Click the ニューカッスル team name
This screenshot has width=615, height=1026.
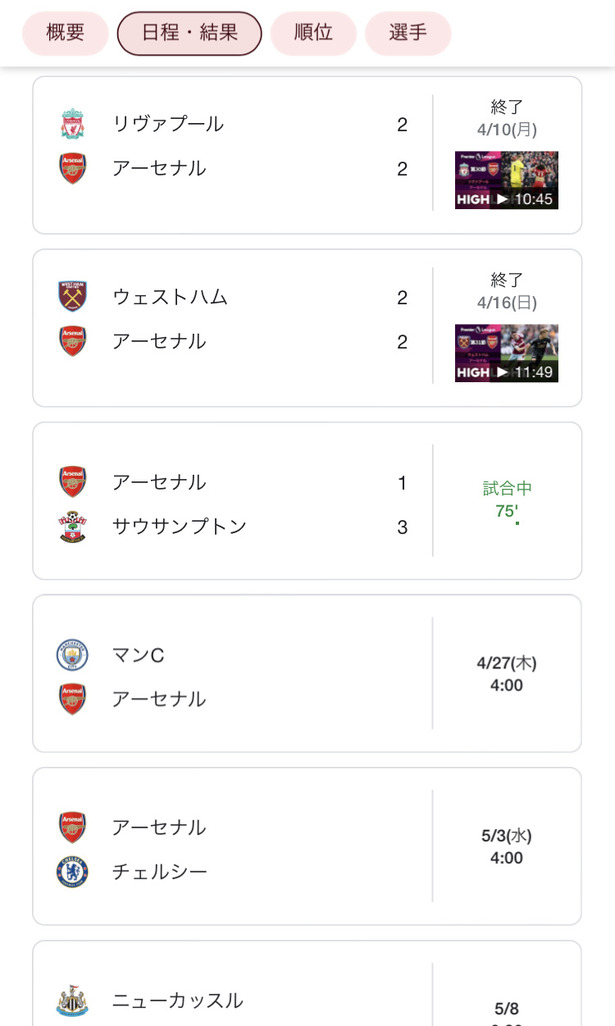click(177, 1001)
